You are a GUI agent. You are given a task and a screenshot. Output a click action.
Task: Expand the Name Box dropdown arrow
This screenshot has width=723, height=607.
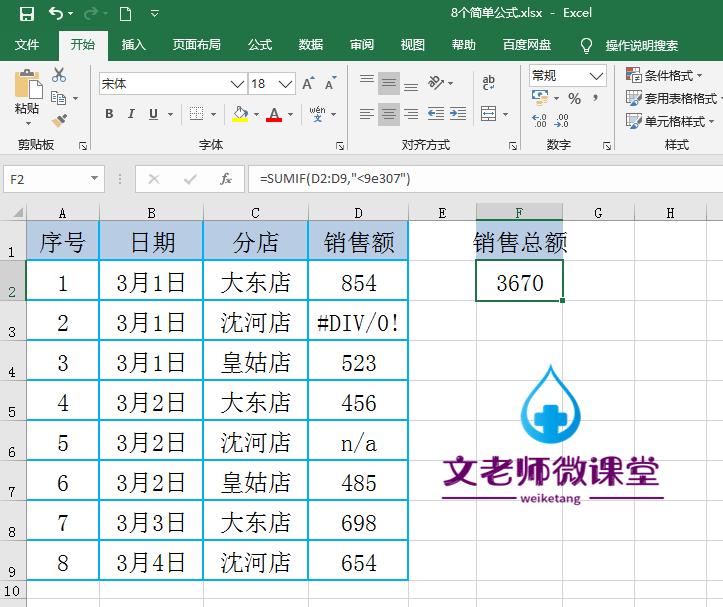tap(95, 179)
